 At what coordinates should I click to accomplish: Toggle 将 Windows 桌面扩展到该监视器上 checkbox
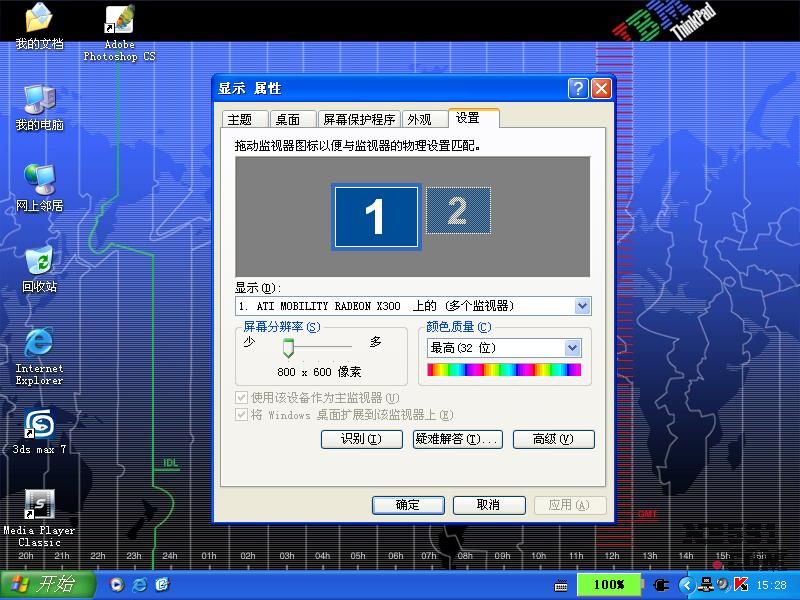tap(241, 414)
